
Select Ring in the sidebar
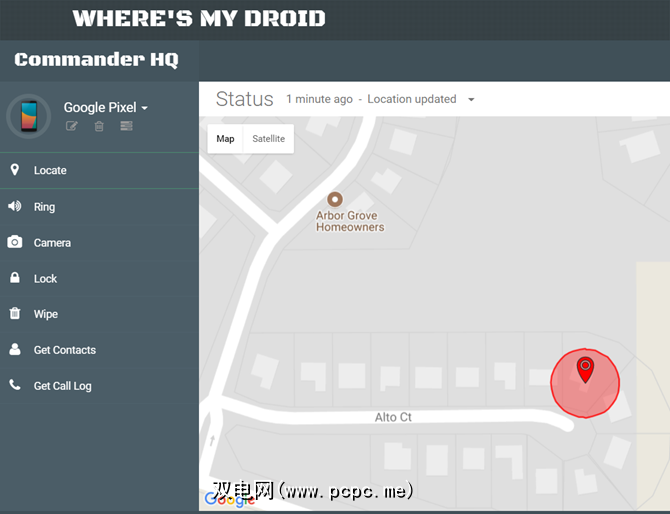[x=99, y=207]
